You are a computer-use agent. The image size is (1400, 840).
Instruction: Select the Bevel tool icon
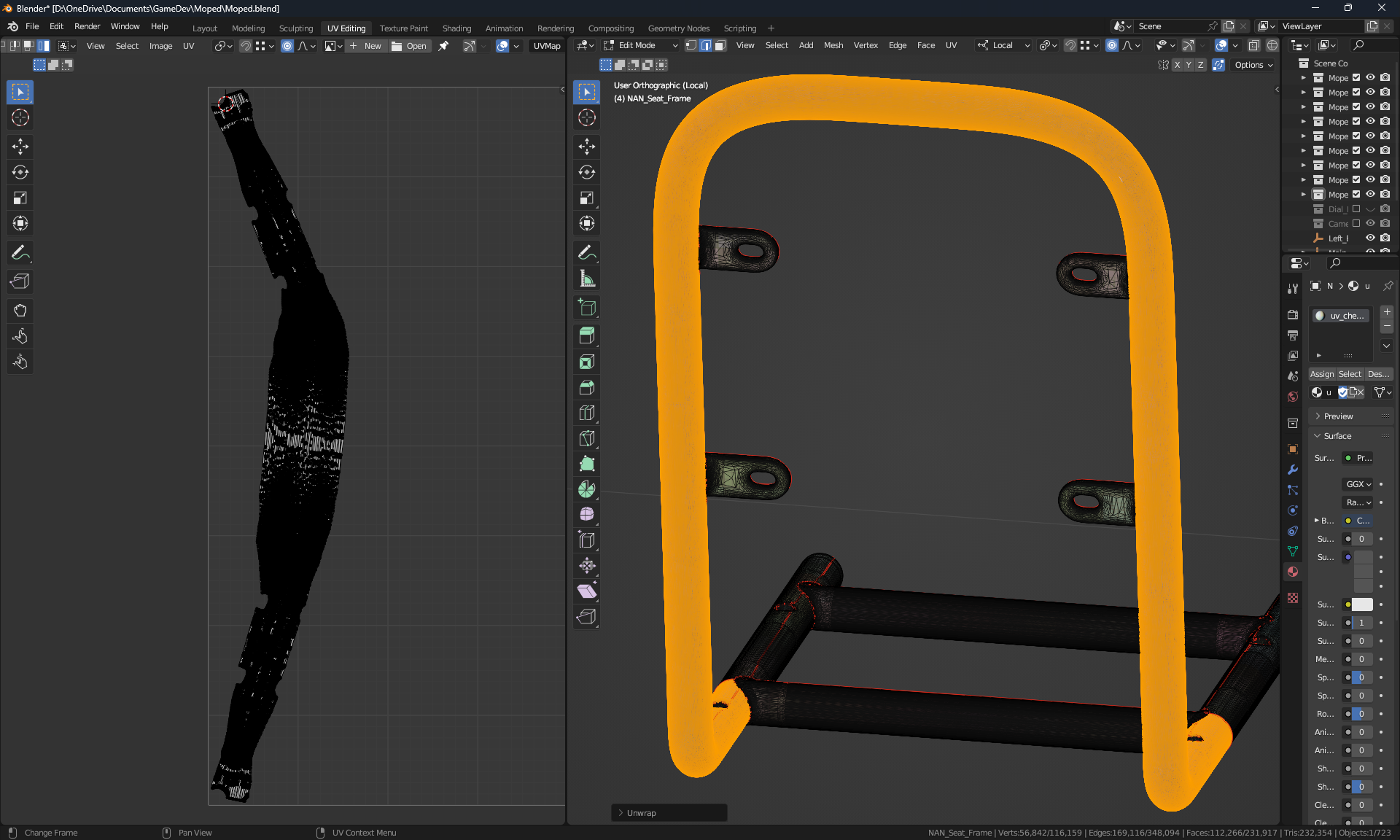[587, 387]
